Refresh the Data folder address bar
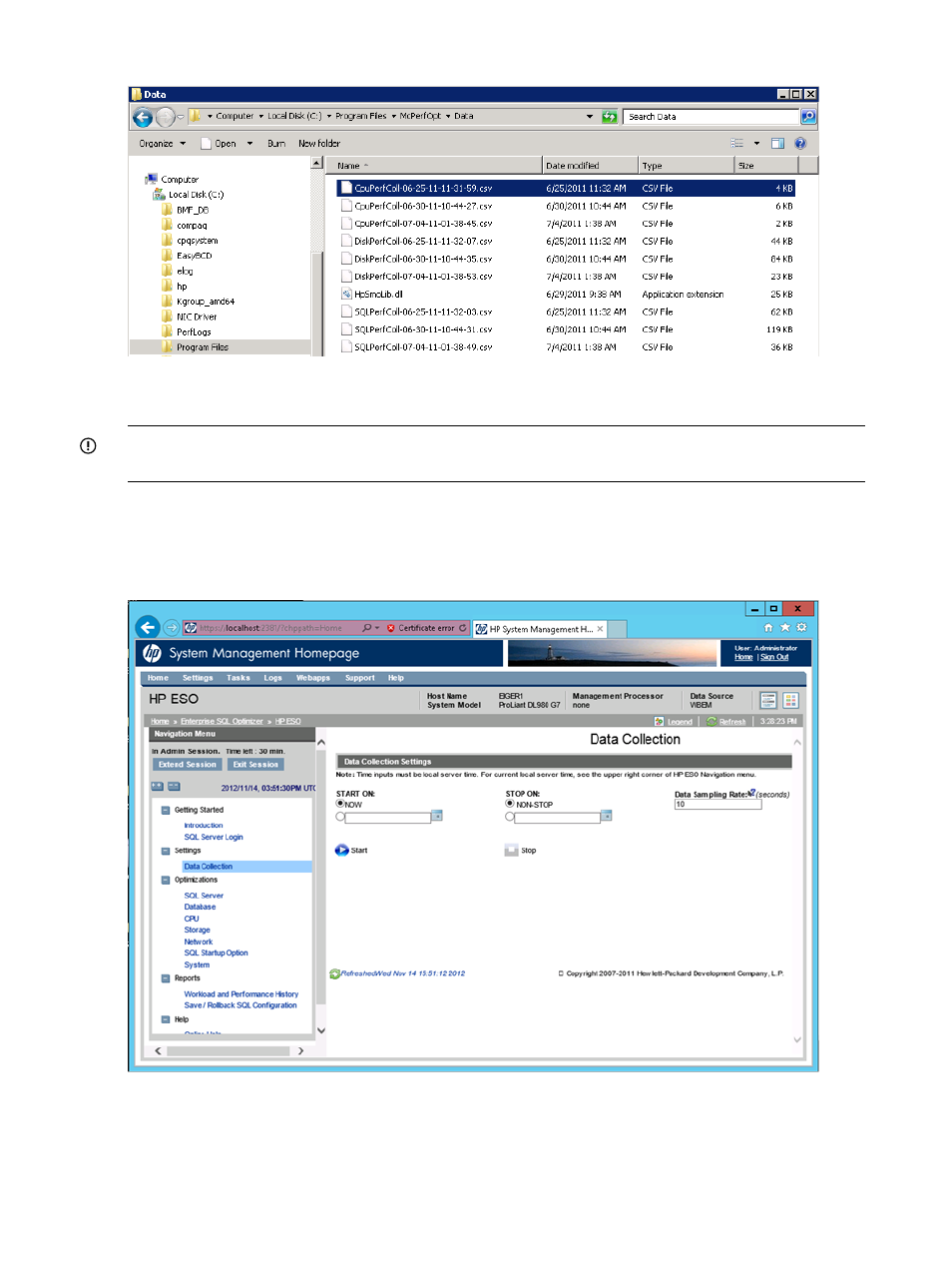 (x=610, y=117)
